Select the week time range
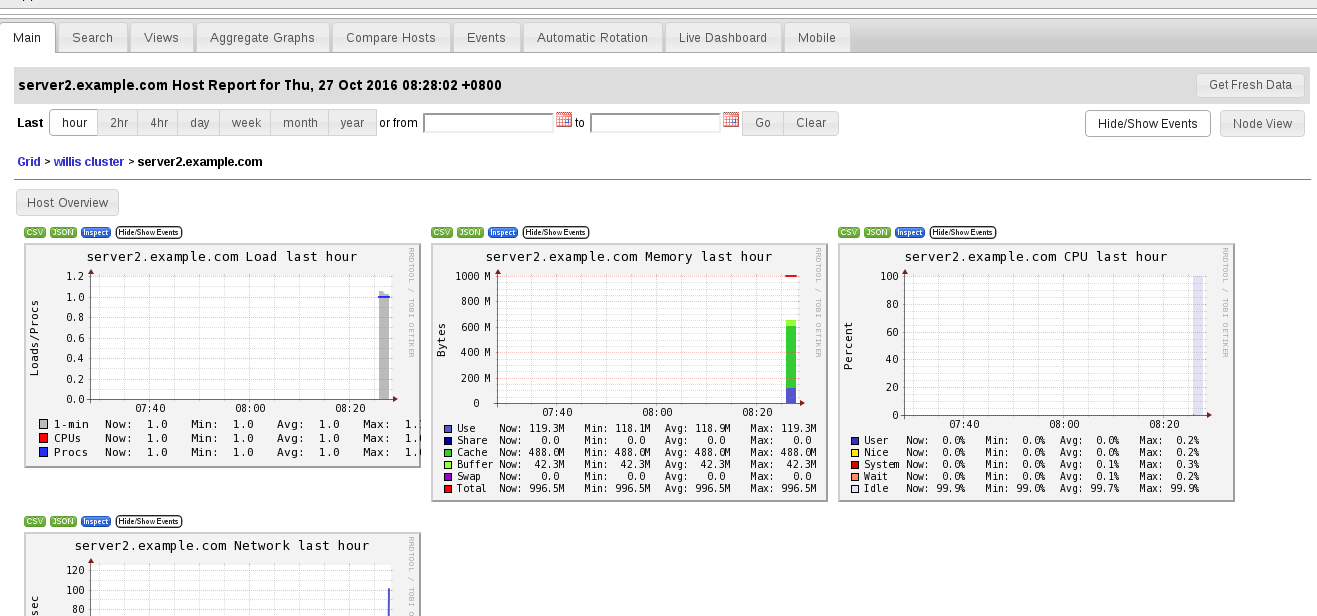1317x616 pixels. coord(246,123)
